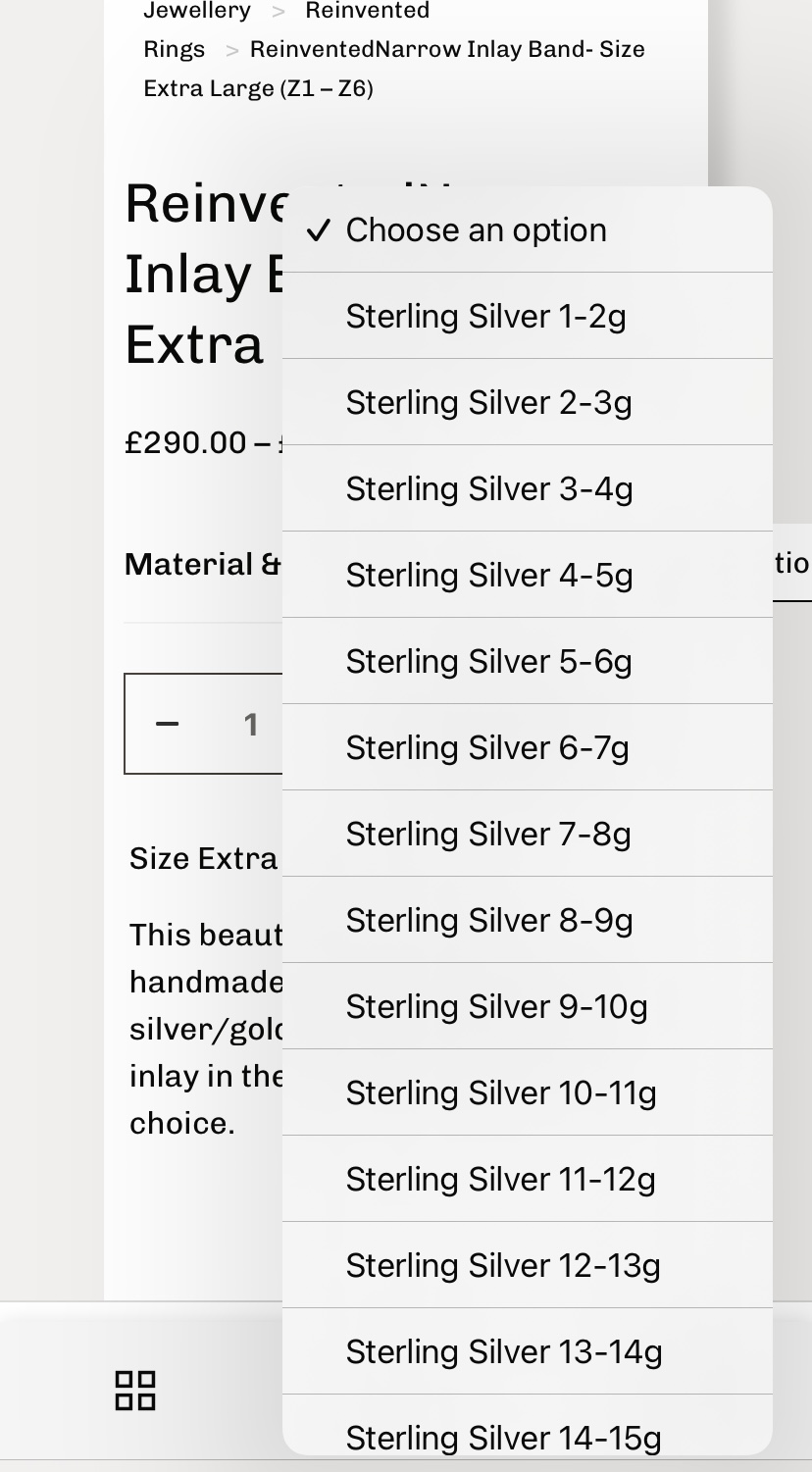Pick Sterling Silver 7-8g option
Screen dimensions: 812x1472
[488, 835]
